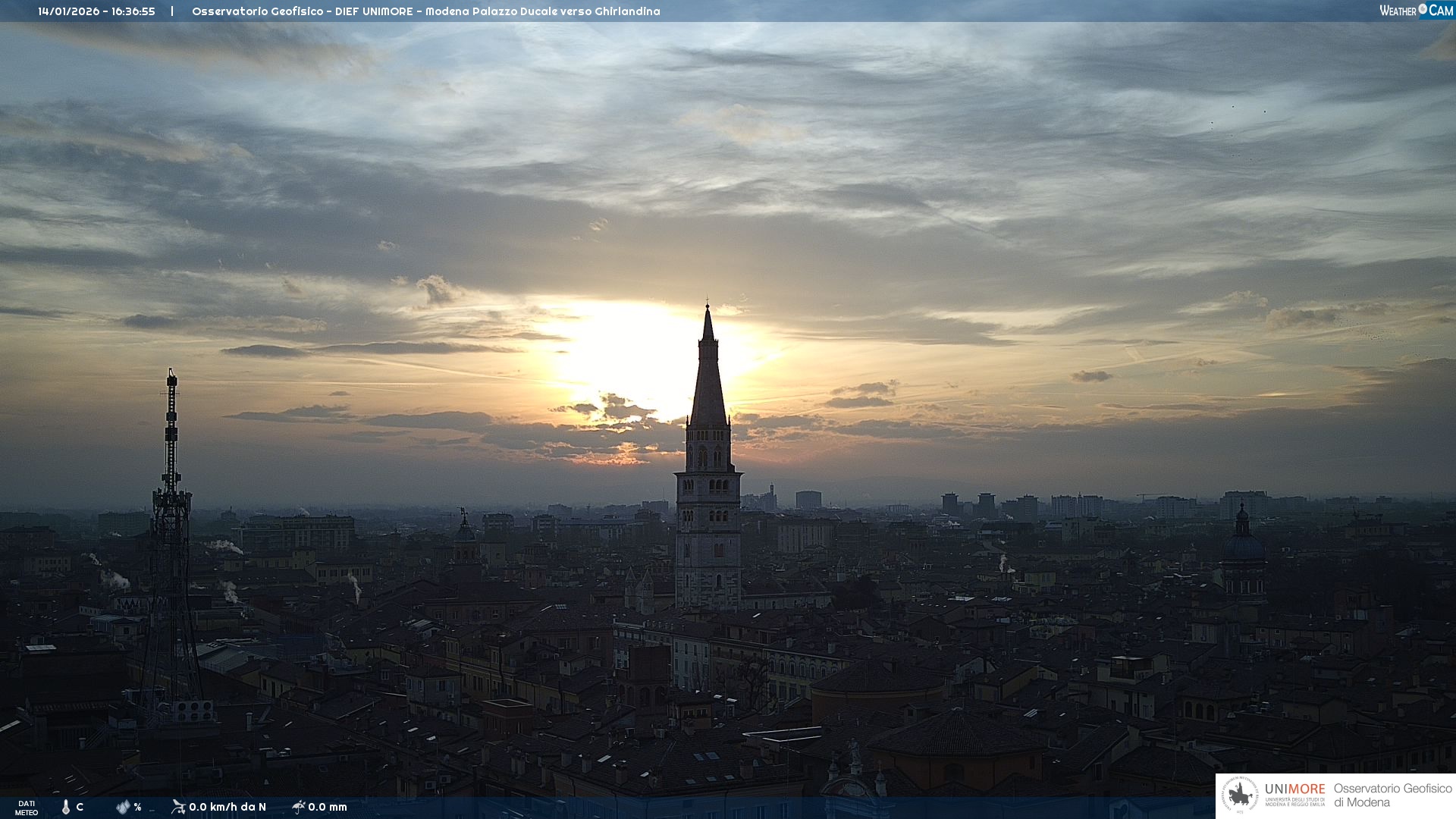Image resolution: width=1456 pixels, height=819 pixels.
Task: Click the humidity percent sign label
Action: (x=137, y=807)
